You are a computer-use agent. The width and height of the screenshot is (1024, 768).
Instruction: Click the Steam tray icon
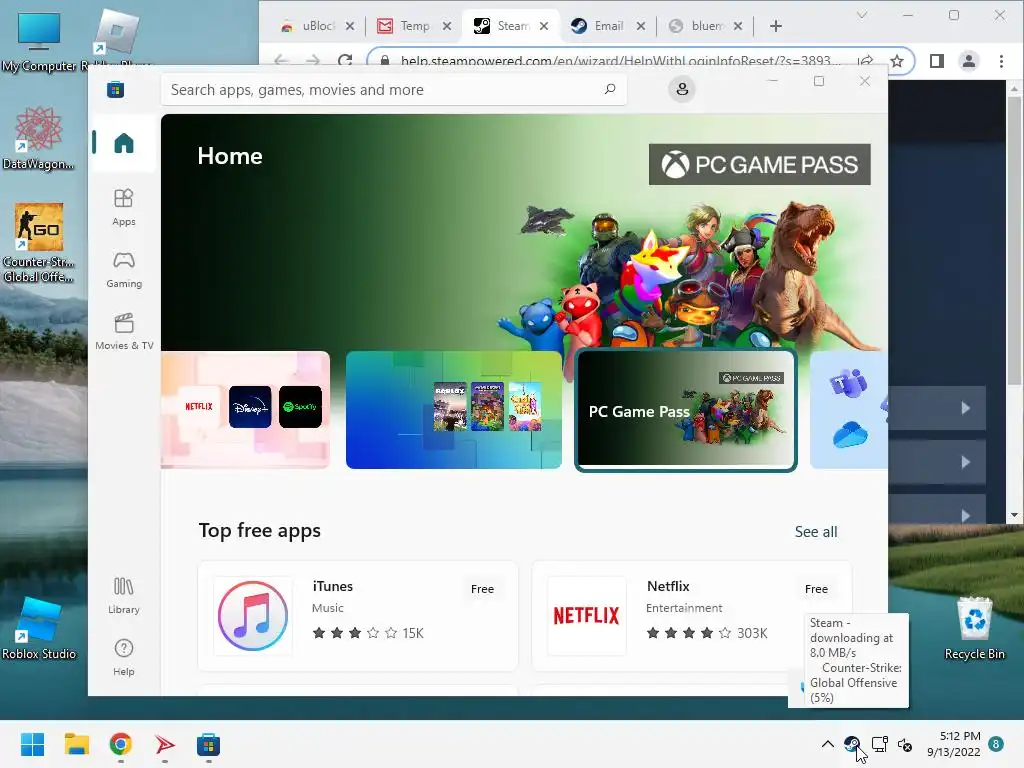point(852,744)
